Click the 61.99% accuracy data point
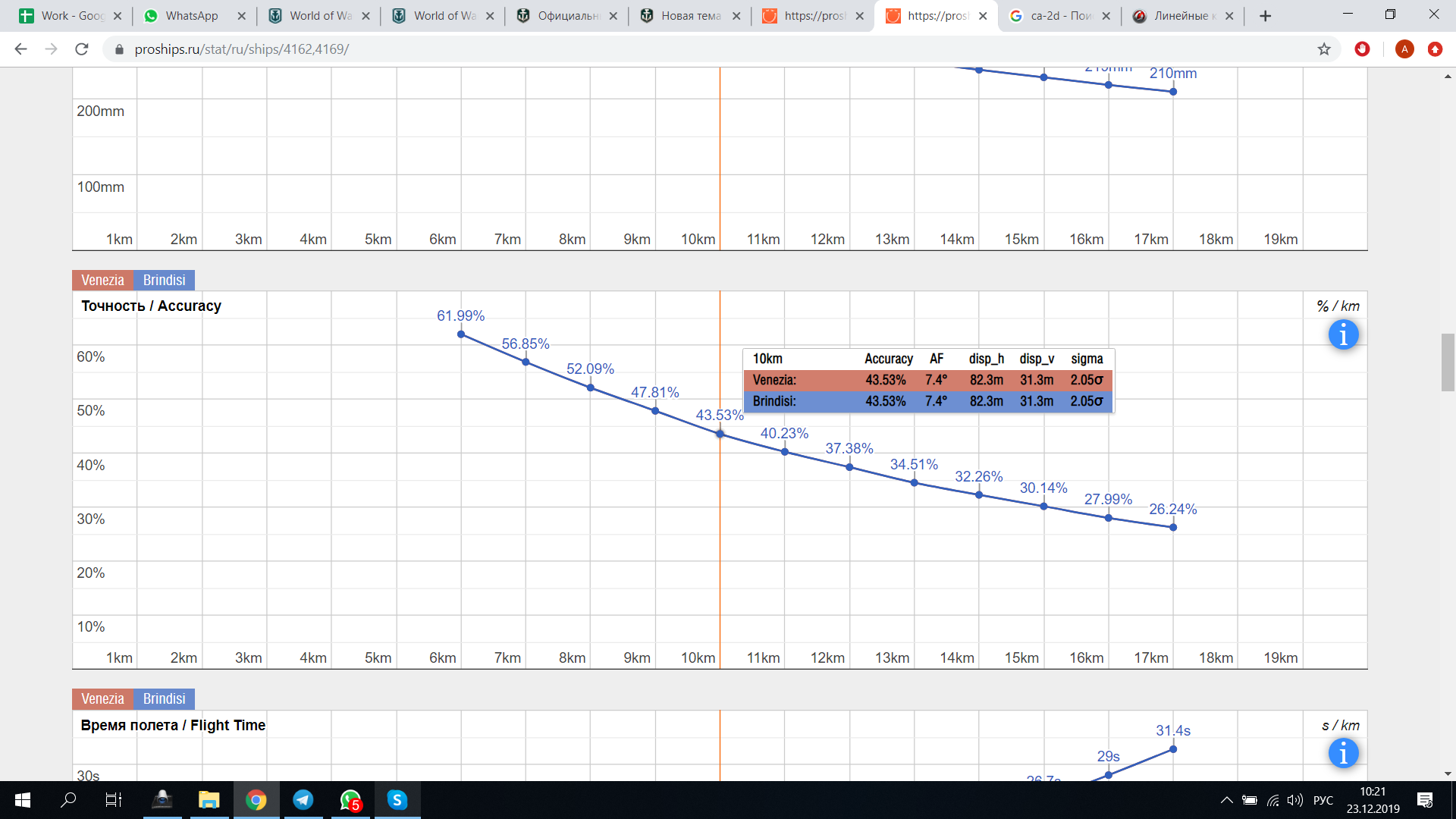The width and height of the screenshot is (1456, 819). pyautogui.click(x=461, y=334)
